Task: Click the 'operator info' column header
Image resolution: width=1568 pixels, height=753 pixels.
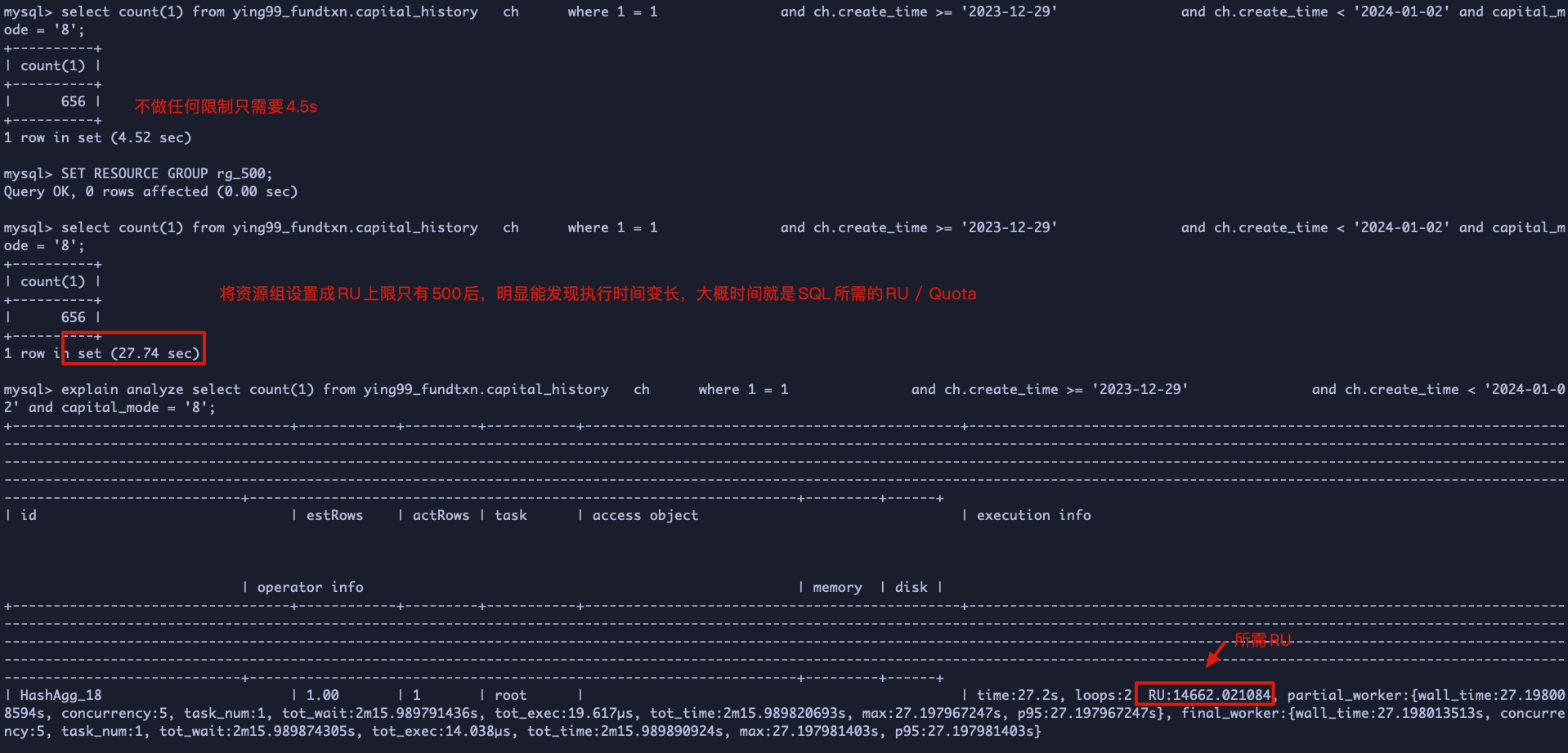Action: 310,587
